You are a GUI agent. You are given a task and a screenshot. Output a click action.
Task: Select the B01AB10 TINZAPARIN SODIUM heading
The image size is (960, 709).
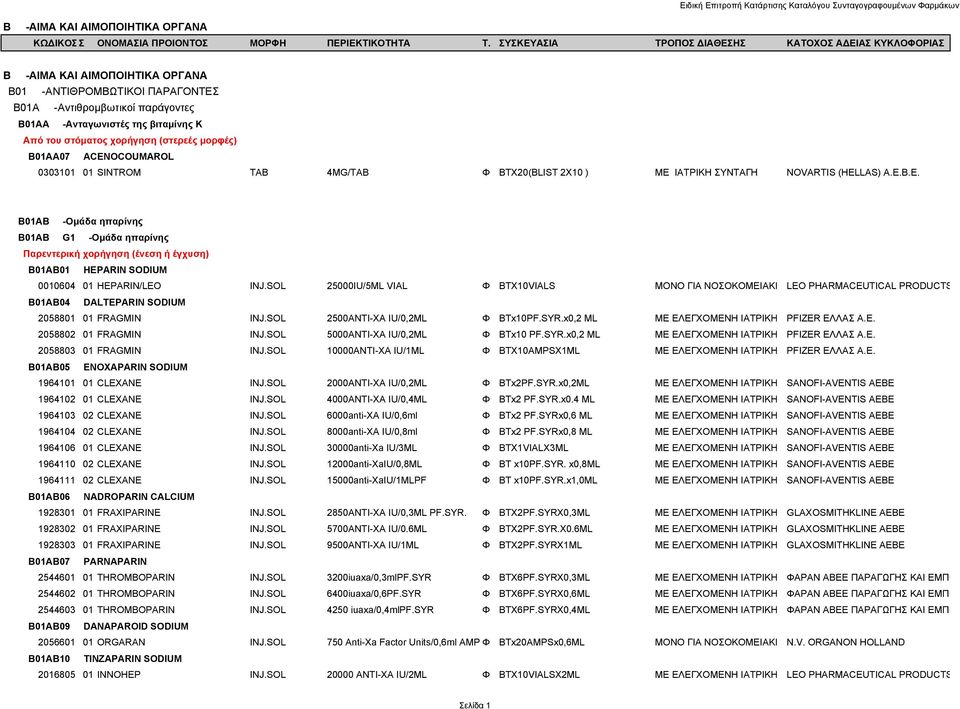click(105, 659)
